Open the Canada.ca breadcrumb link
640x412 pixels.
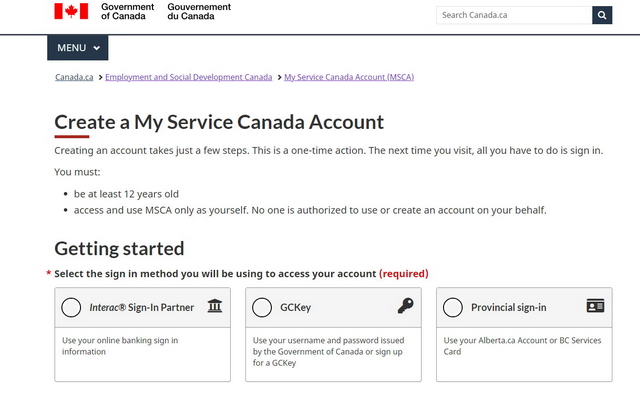(74, 77)
